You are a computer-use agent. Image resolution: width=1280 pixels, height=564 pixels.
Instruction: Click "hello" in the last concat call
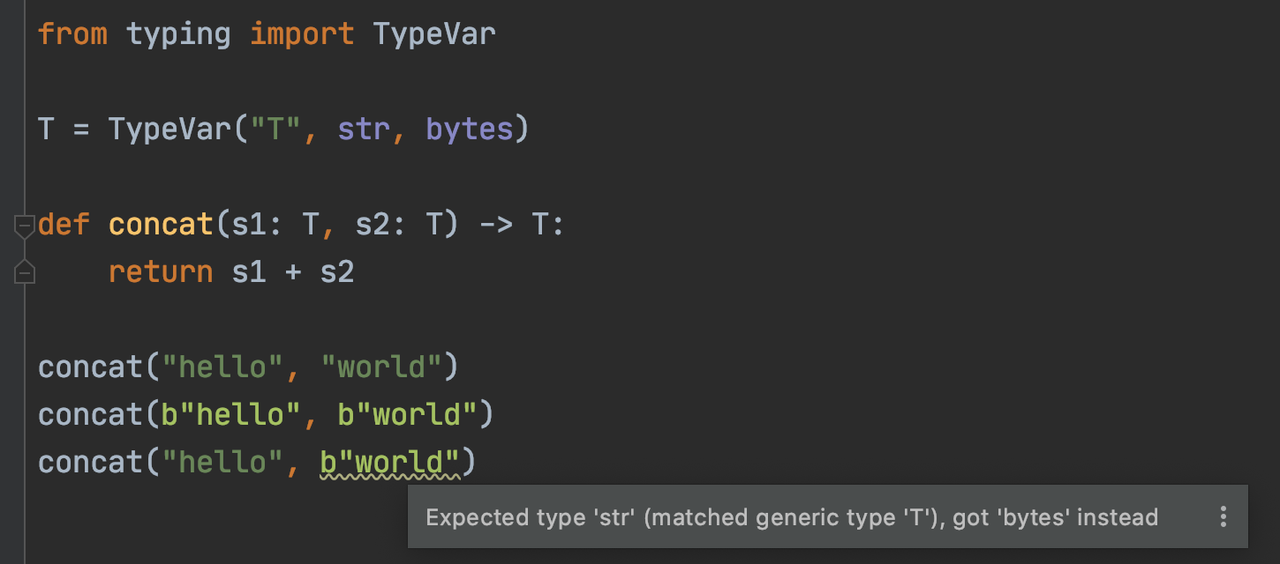tap(222, 462)
